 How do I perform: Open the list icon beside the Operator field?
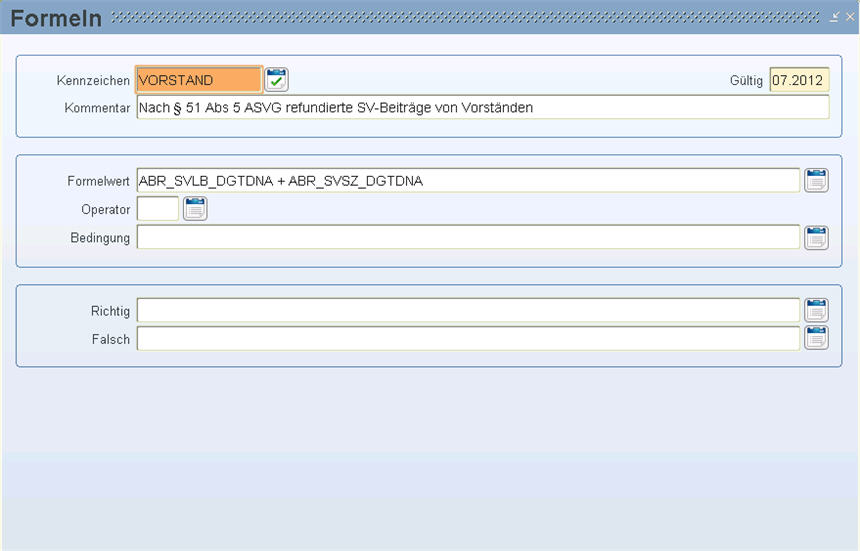point(195,209)
